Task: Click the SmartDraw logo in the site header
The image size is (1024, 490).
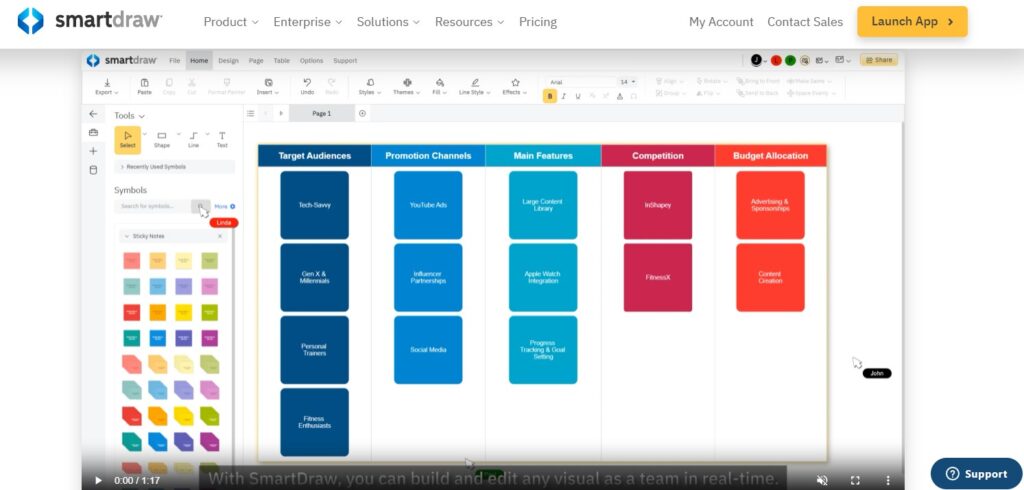Action: (x=90, y=21)
